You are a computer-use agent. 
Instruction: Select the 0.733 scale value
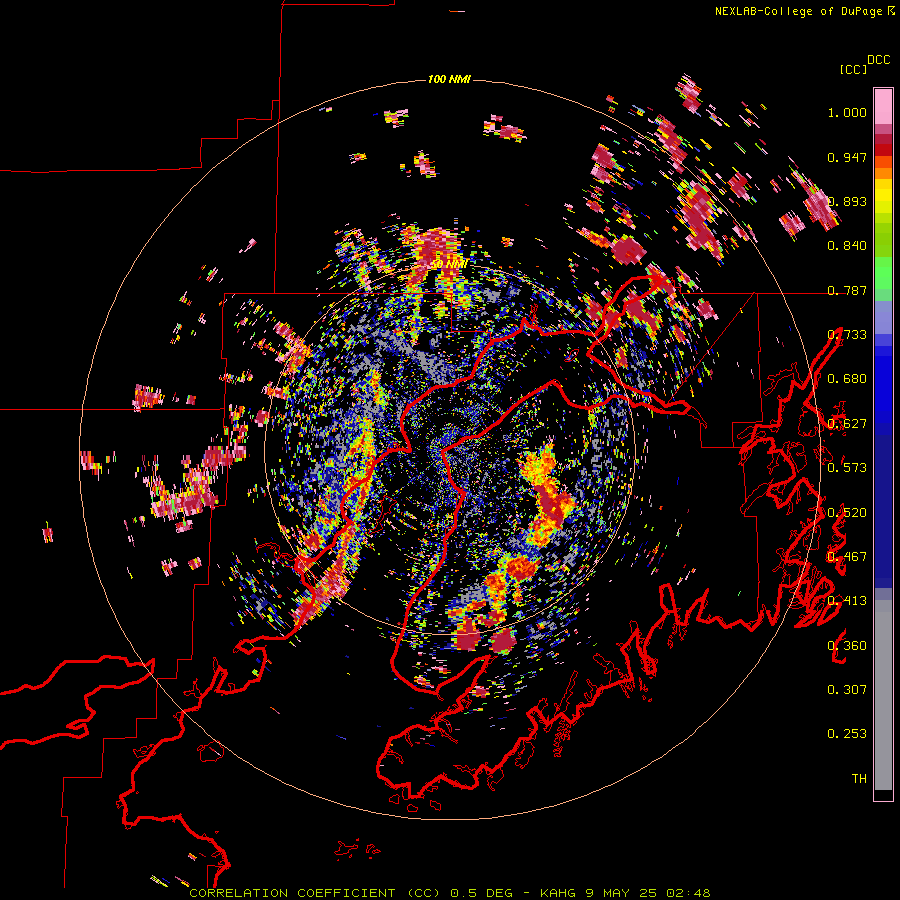847,335
